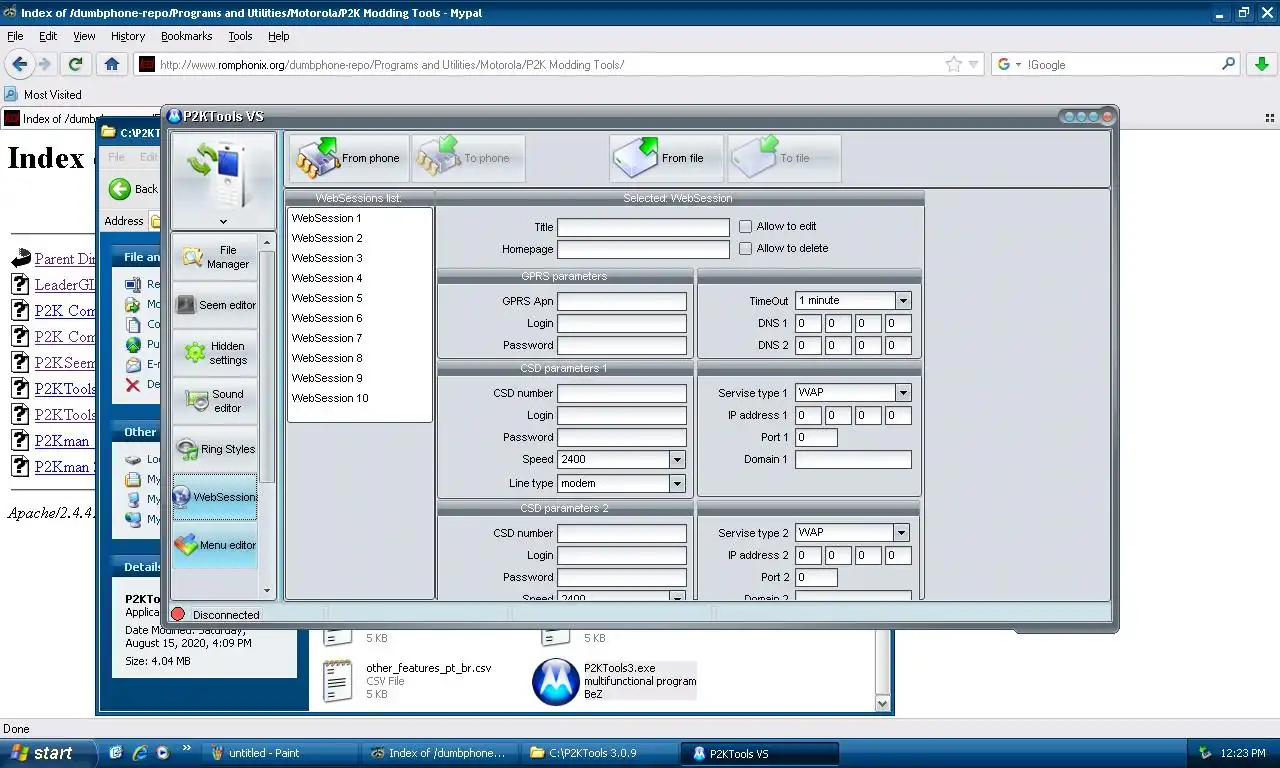Open the Servise type 2 dropdown
Viewport: 1280px width, 768px height.
click(x=903, y=533)
